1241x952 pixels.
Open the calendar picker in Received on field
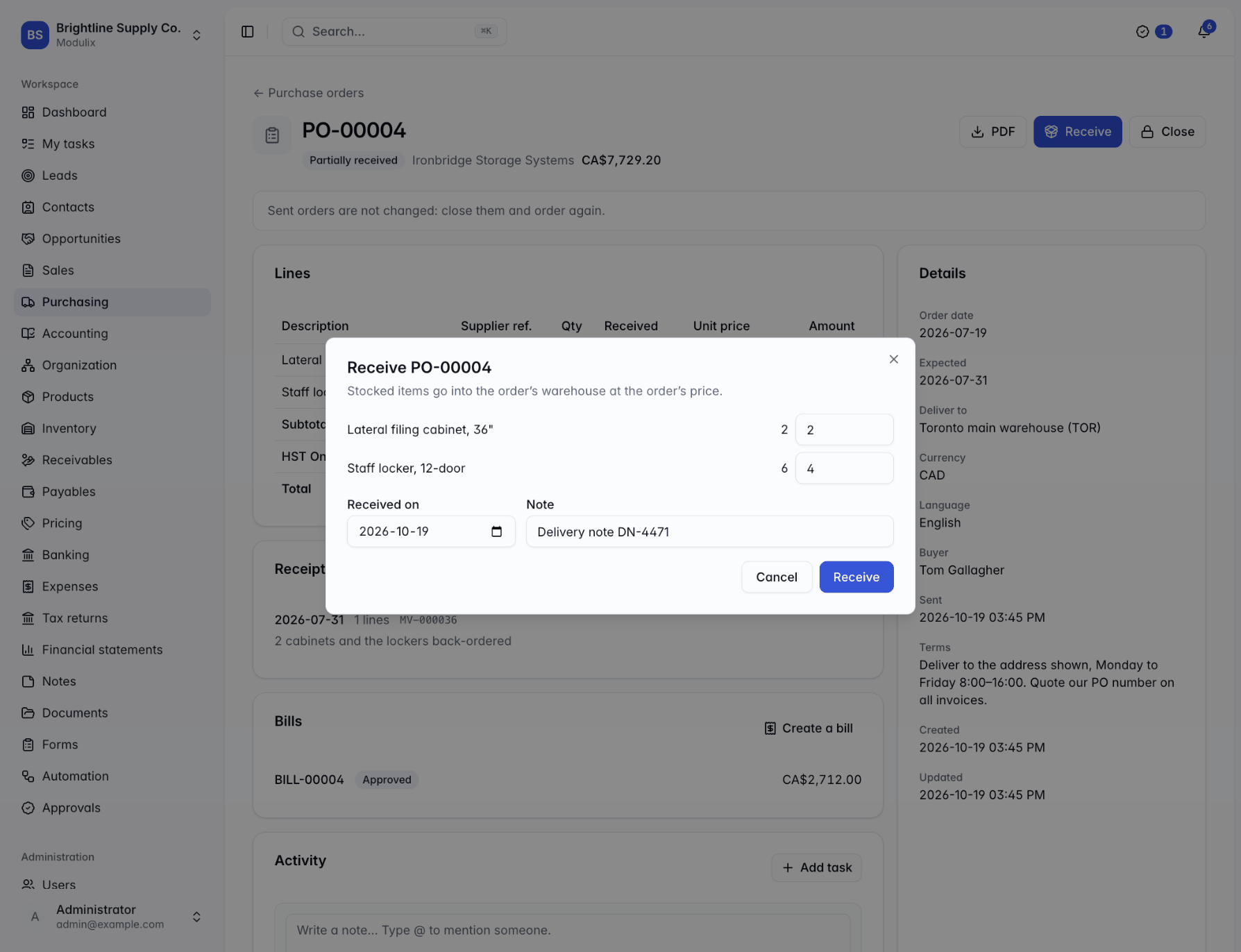[496, 532]
